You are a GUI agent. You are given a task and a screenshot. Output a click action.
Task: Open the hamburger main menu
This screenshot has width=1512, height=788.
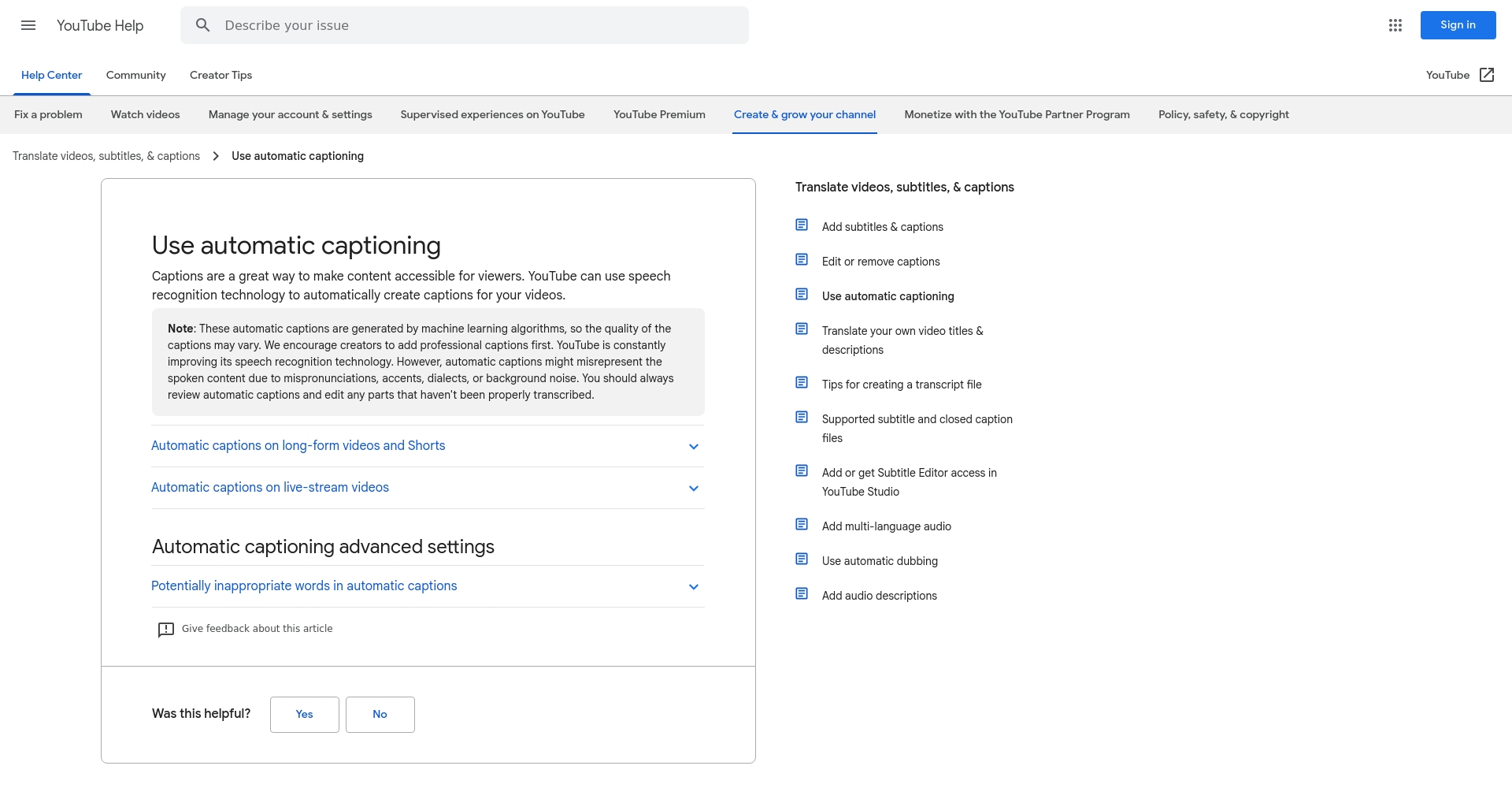[x=28, y=25]
